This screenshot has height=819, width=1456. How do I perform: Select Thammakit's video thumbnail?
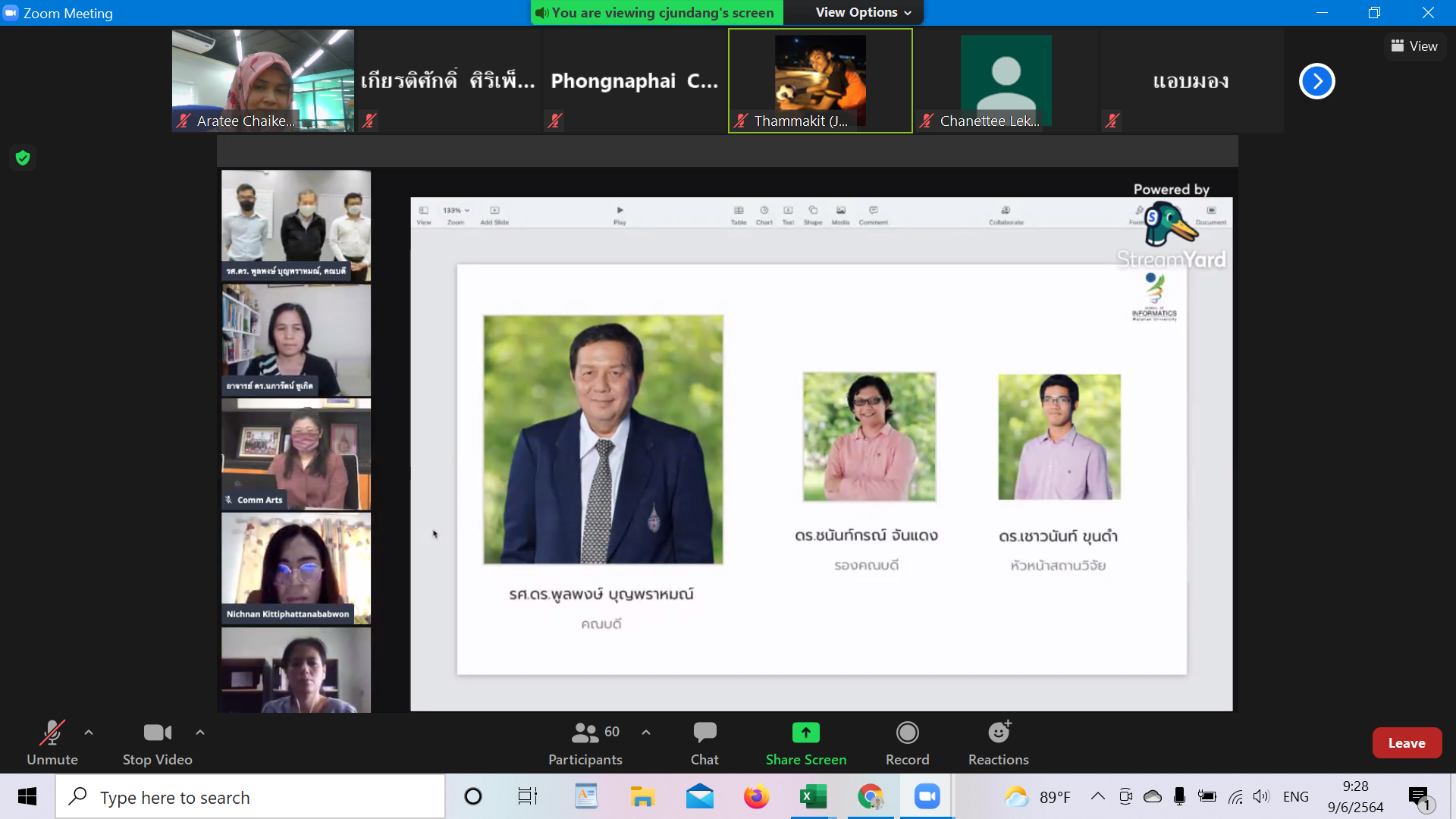click(x=820, y=80)
